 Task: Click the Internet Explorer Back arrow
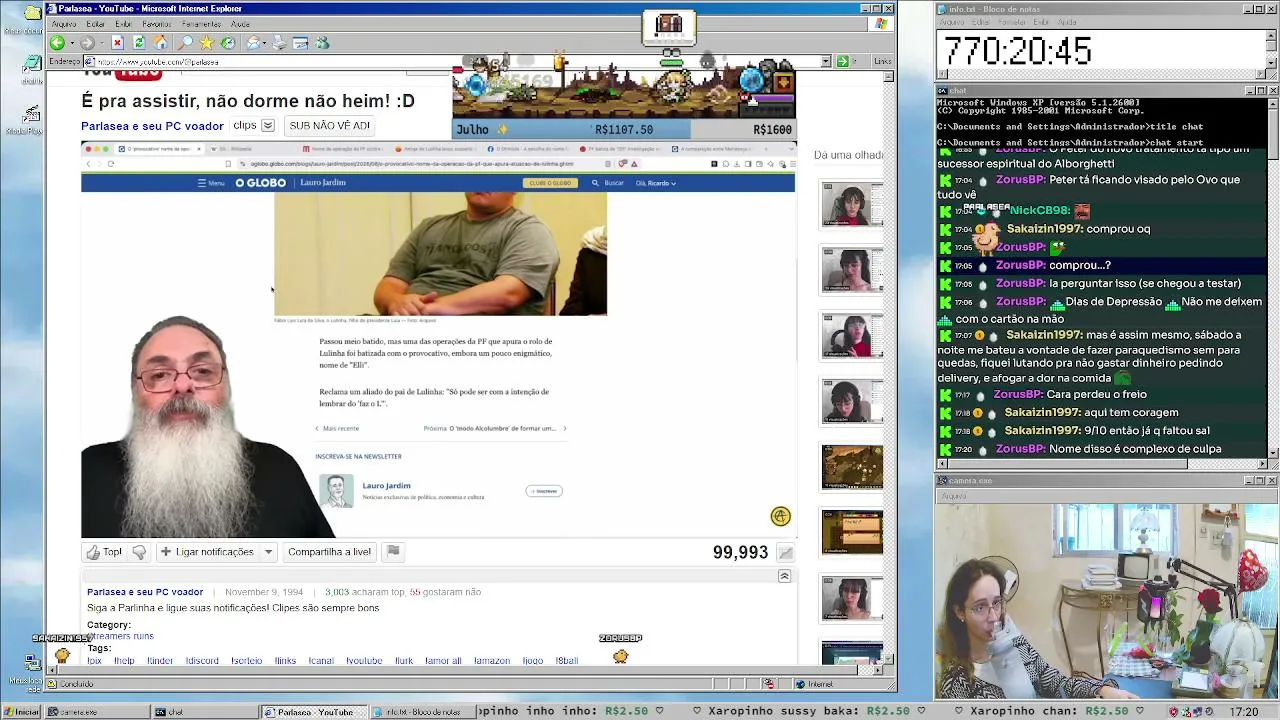coord(57,43)
